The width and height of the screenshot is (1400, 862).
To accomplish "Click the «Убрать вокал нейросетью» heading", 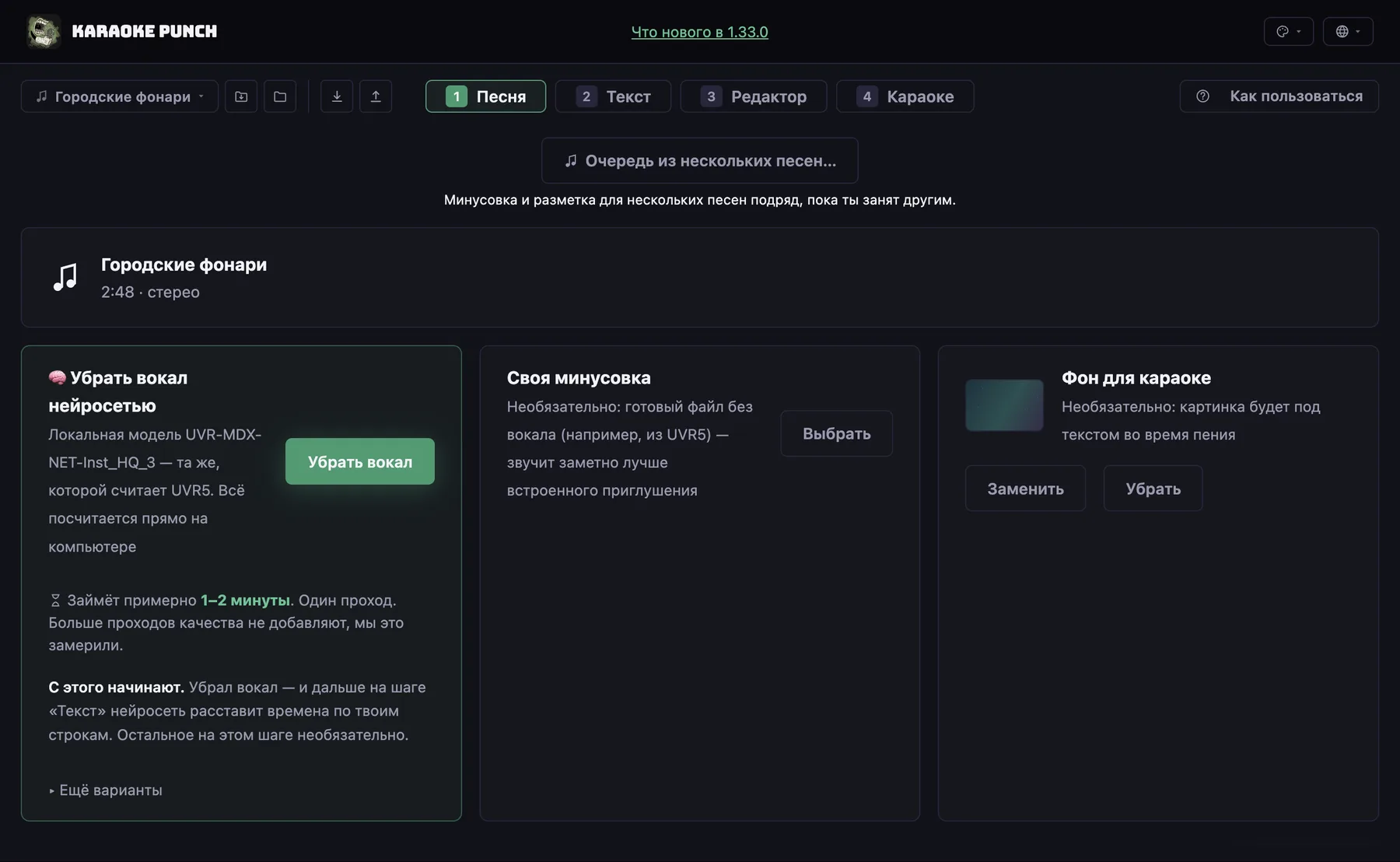I will click(x=118, y=391).
